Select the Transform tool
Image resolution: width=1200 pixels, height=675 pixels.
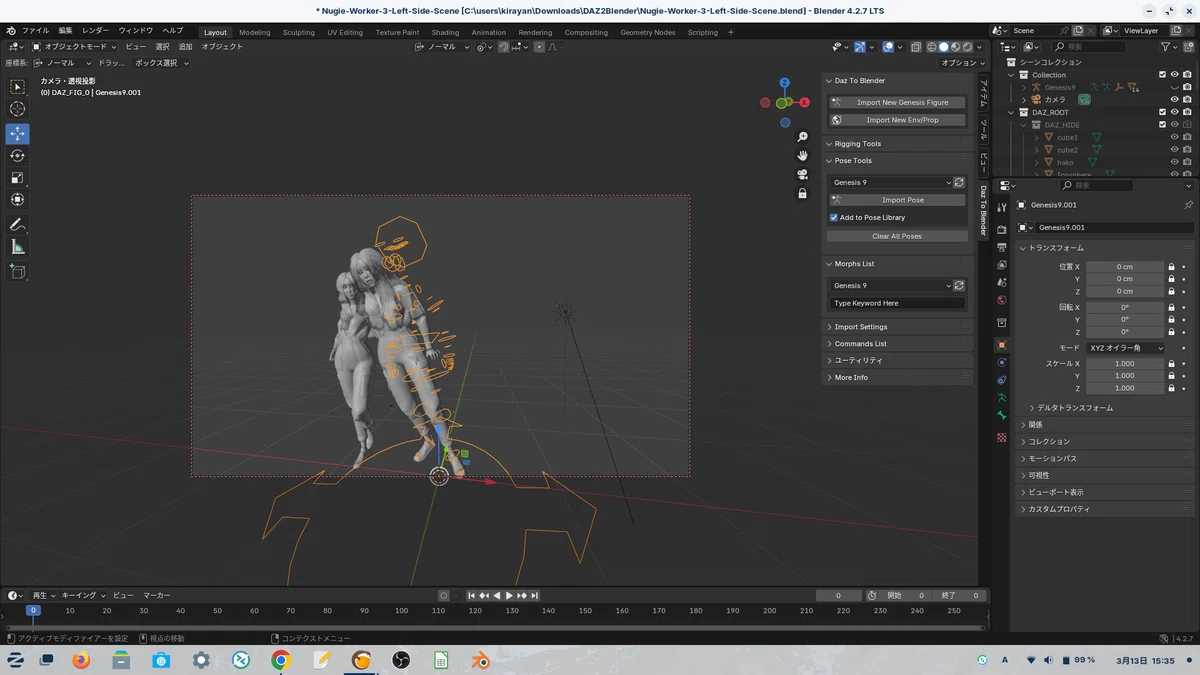[17, 200]
